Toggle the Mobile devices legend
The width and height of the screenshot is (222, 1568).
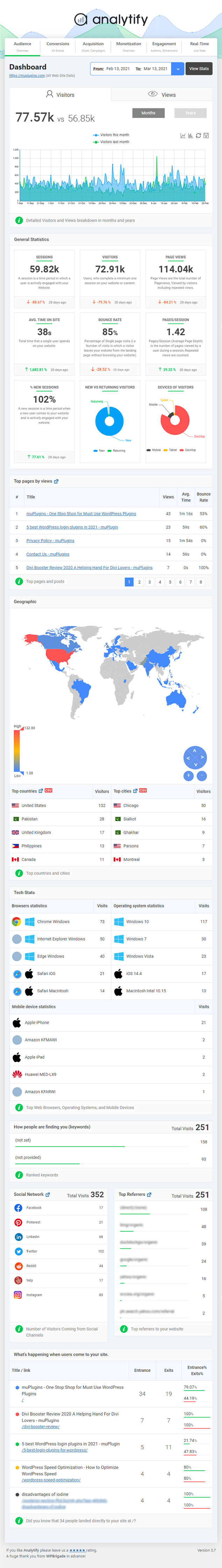(x=154, y=450)
